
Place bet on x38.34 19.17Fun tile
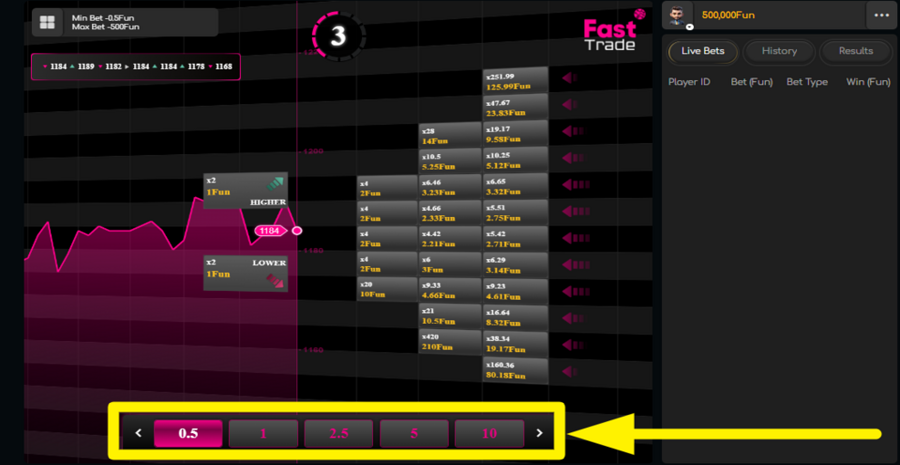pyautogui.click(x=515, y=345)
